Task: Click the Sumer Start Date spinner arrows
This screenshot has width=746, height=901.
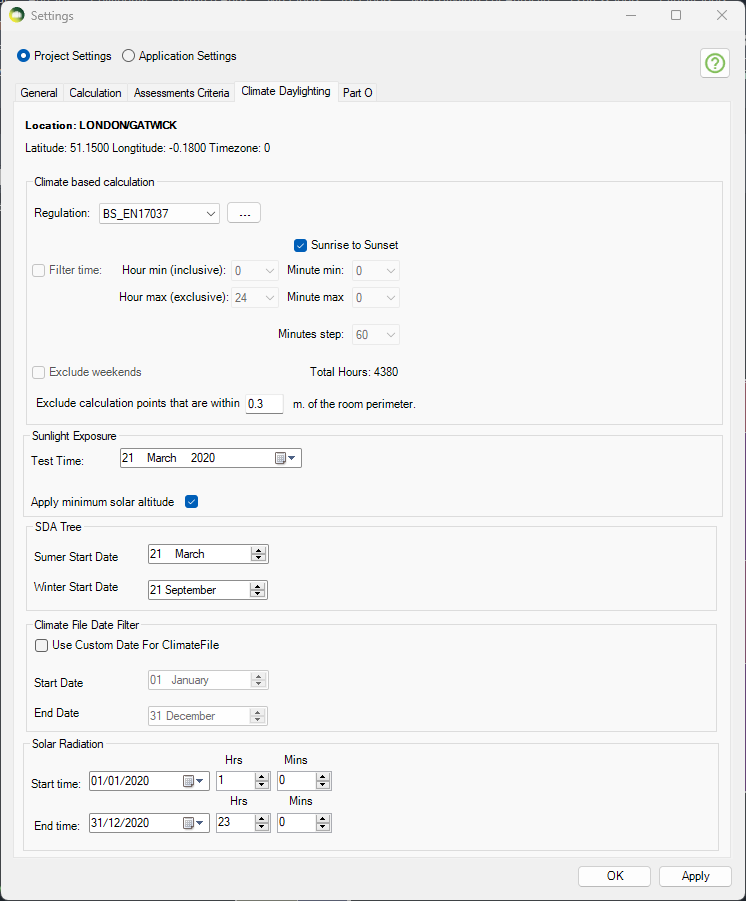Action: 258,554
